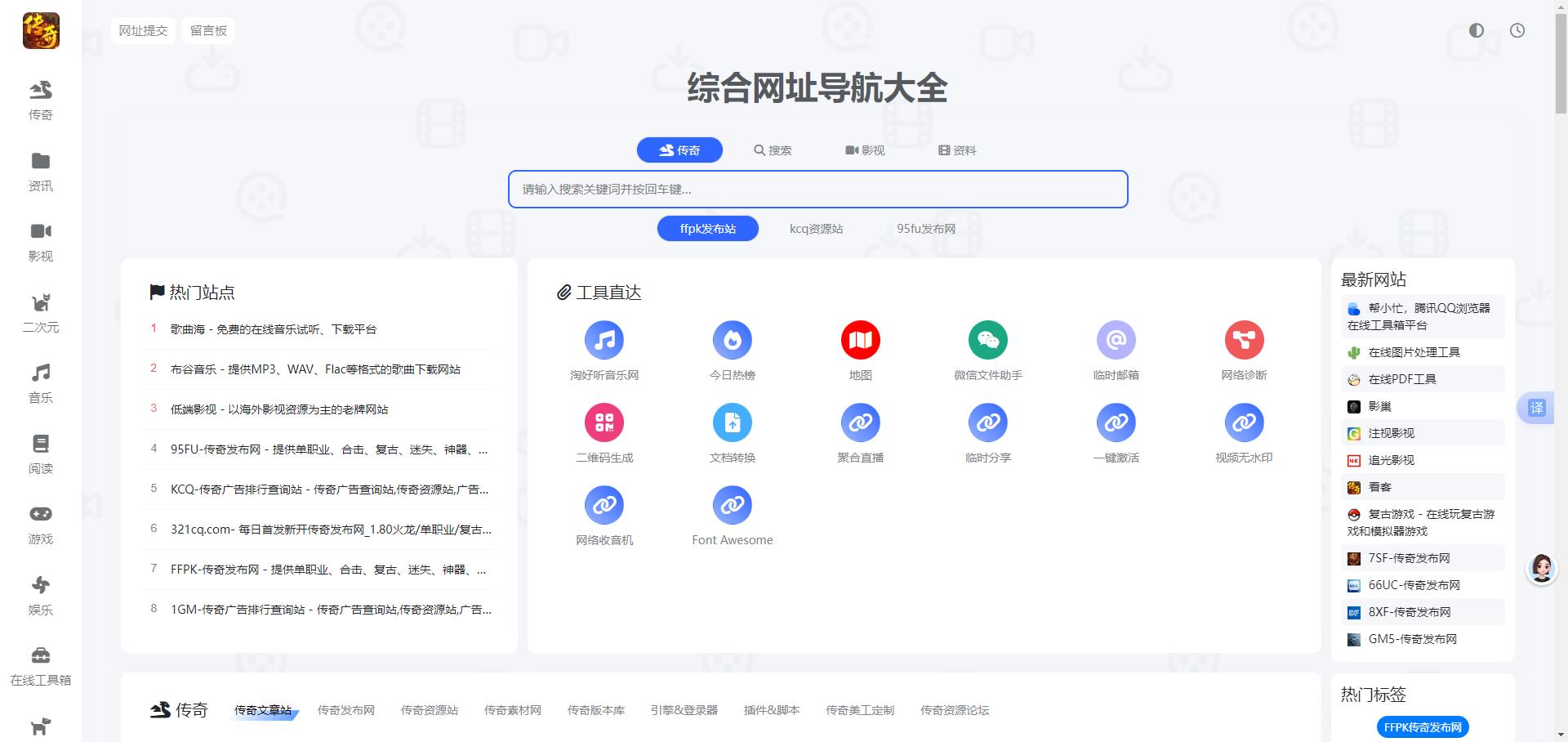Choose ffpk发布站 search engine
Viewport: 1568px width, 742px height.
pyautogui.click(x=708, y=229)
